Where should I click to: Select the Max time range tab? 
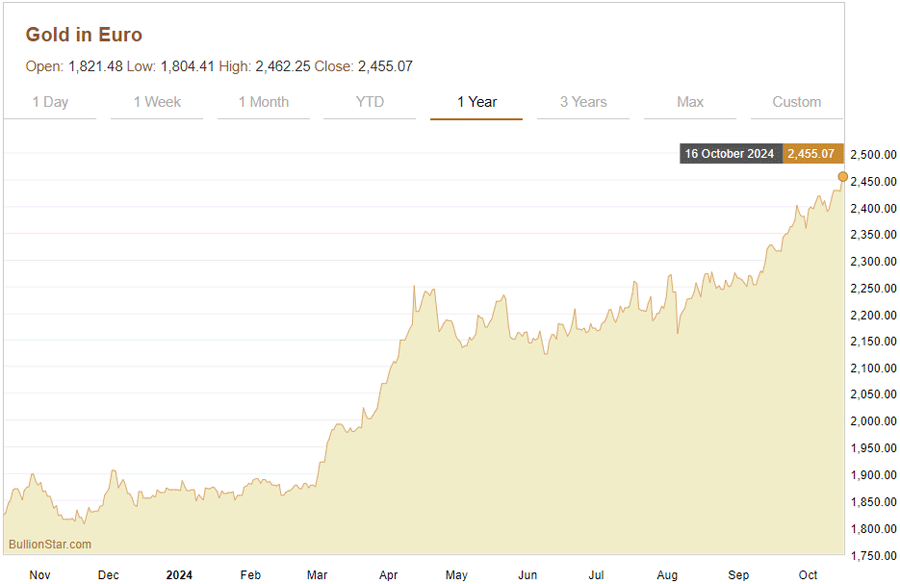tap(690, 102)
